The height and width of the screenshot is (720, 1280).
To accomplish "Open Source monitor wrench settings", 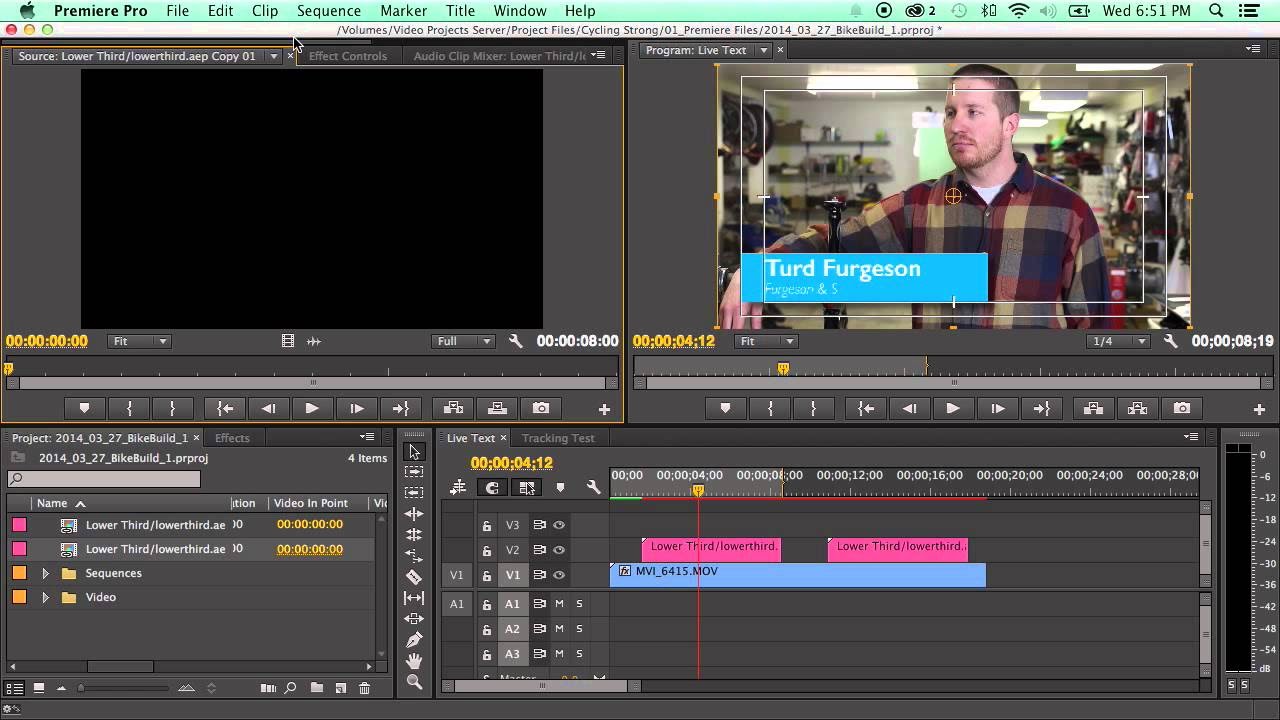I will click(x=515, y=341).
